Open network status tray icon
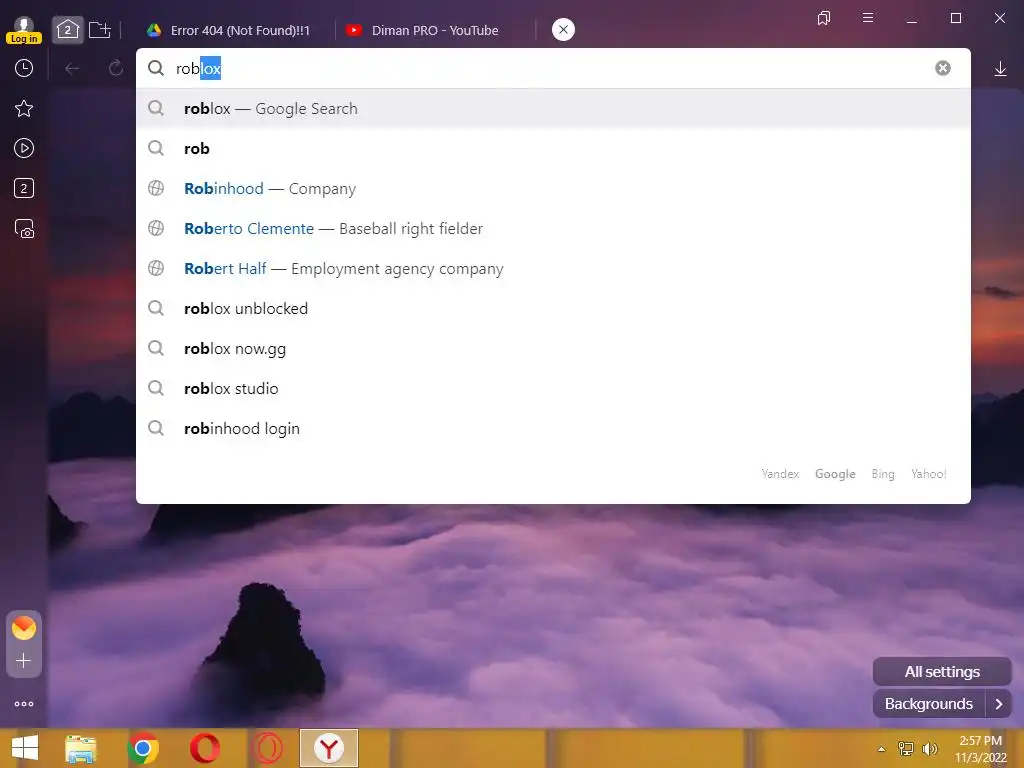The image size is (1024, 768). (x=906, y=749)
